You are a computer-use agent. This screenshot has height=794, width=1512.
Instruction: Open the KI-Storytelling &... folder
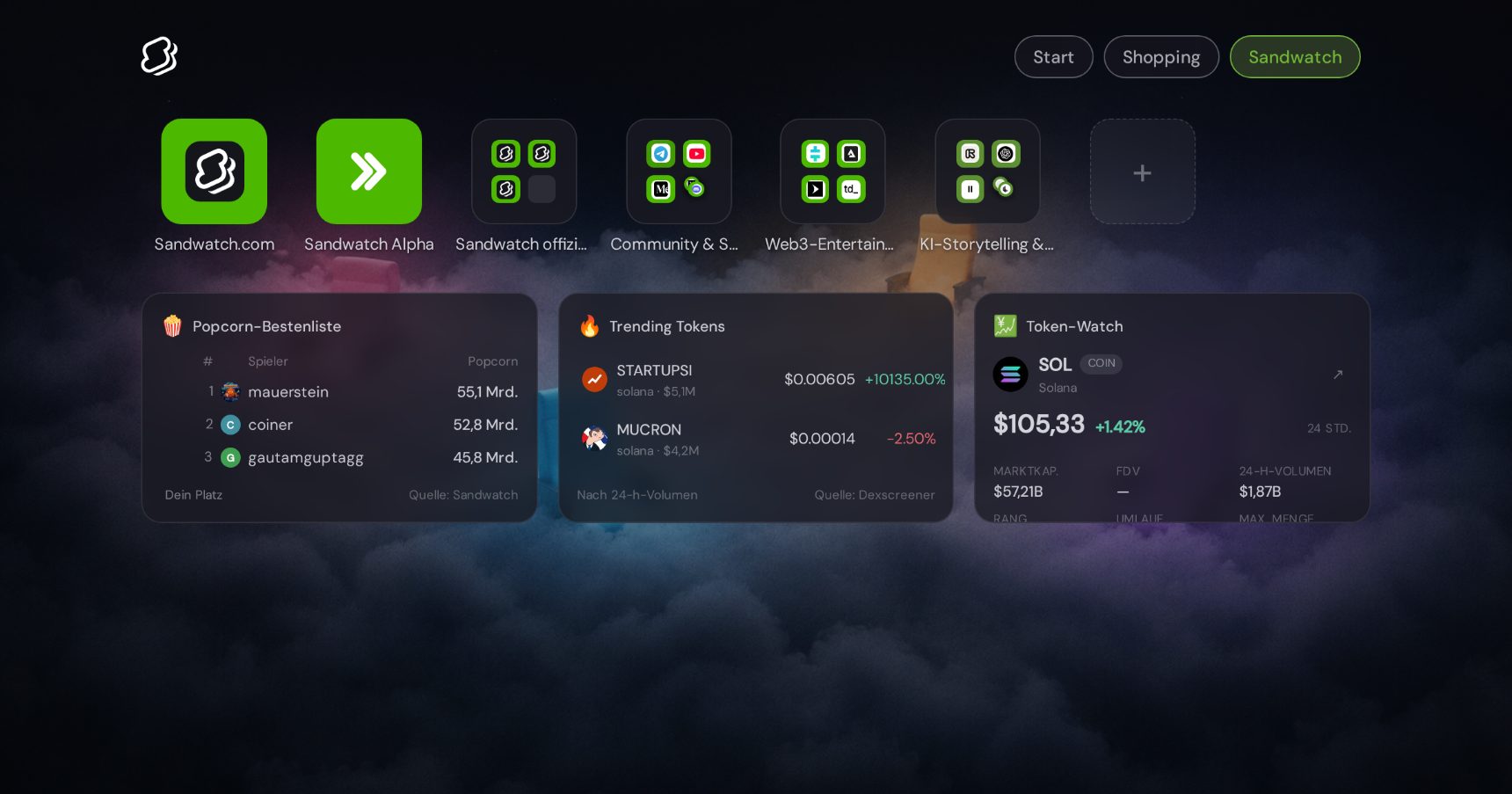(987, 171)
